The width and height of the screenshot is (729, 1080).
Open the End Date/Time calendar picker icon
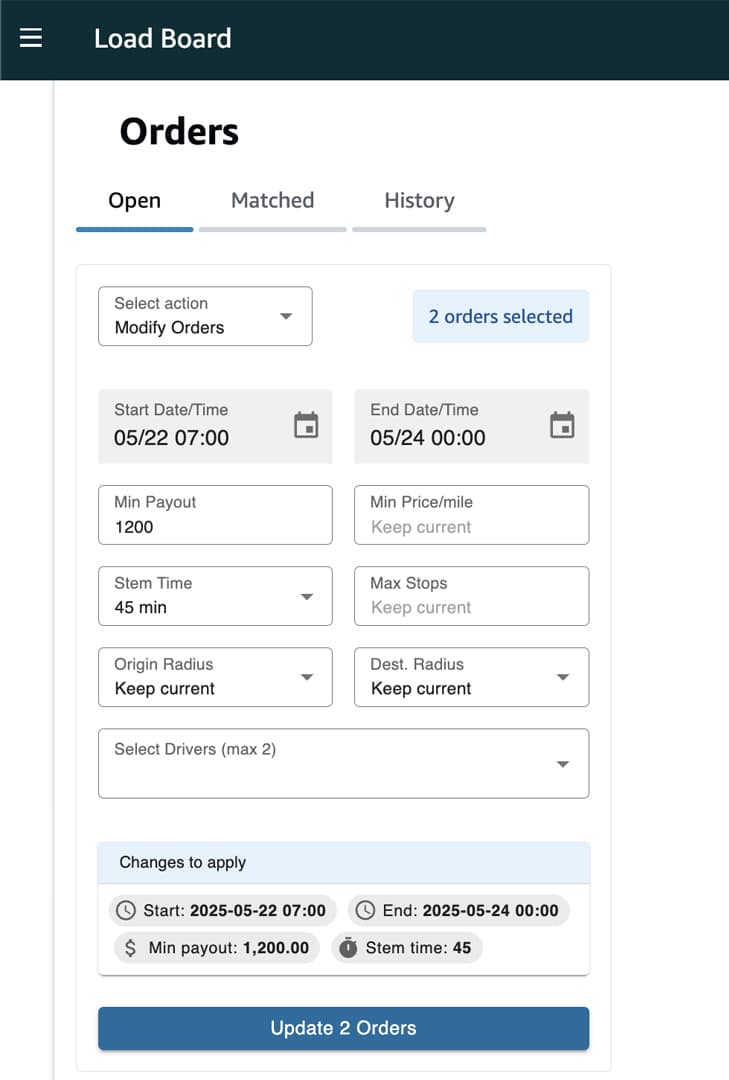[x=562, y=425]
